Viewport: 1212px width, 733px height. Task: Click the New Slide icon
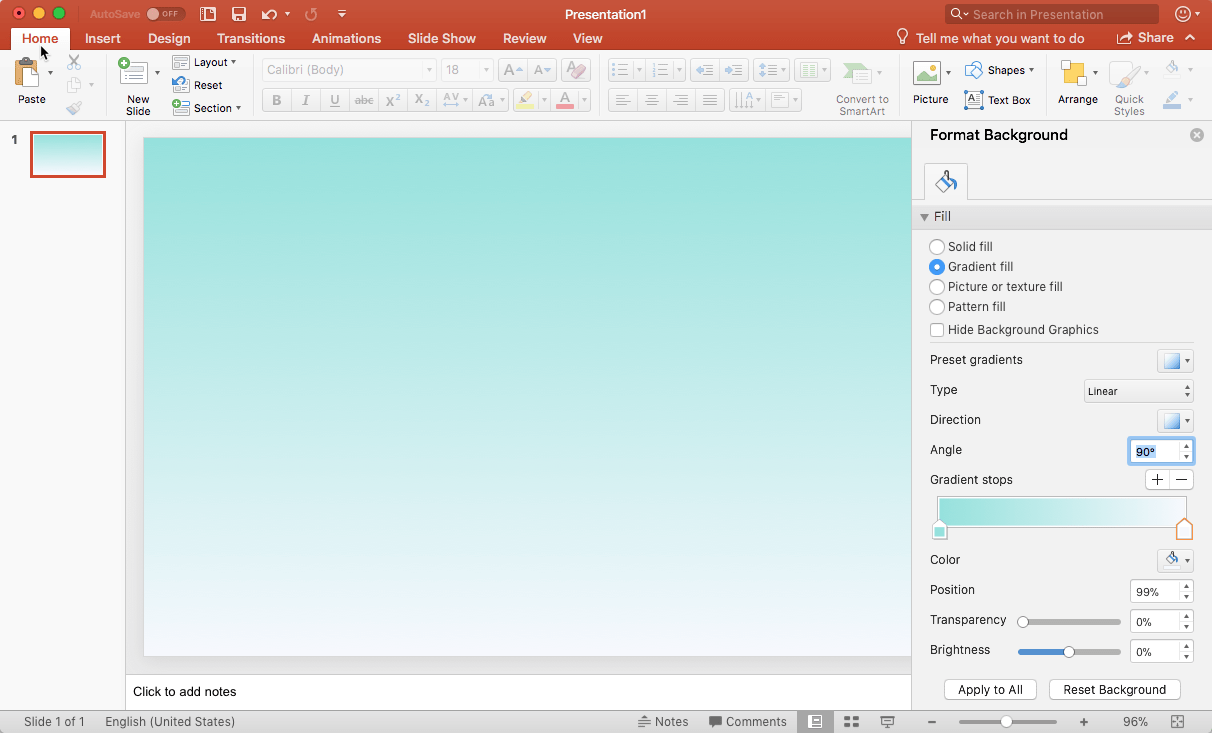pos(133,72)
